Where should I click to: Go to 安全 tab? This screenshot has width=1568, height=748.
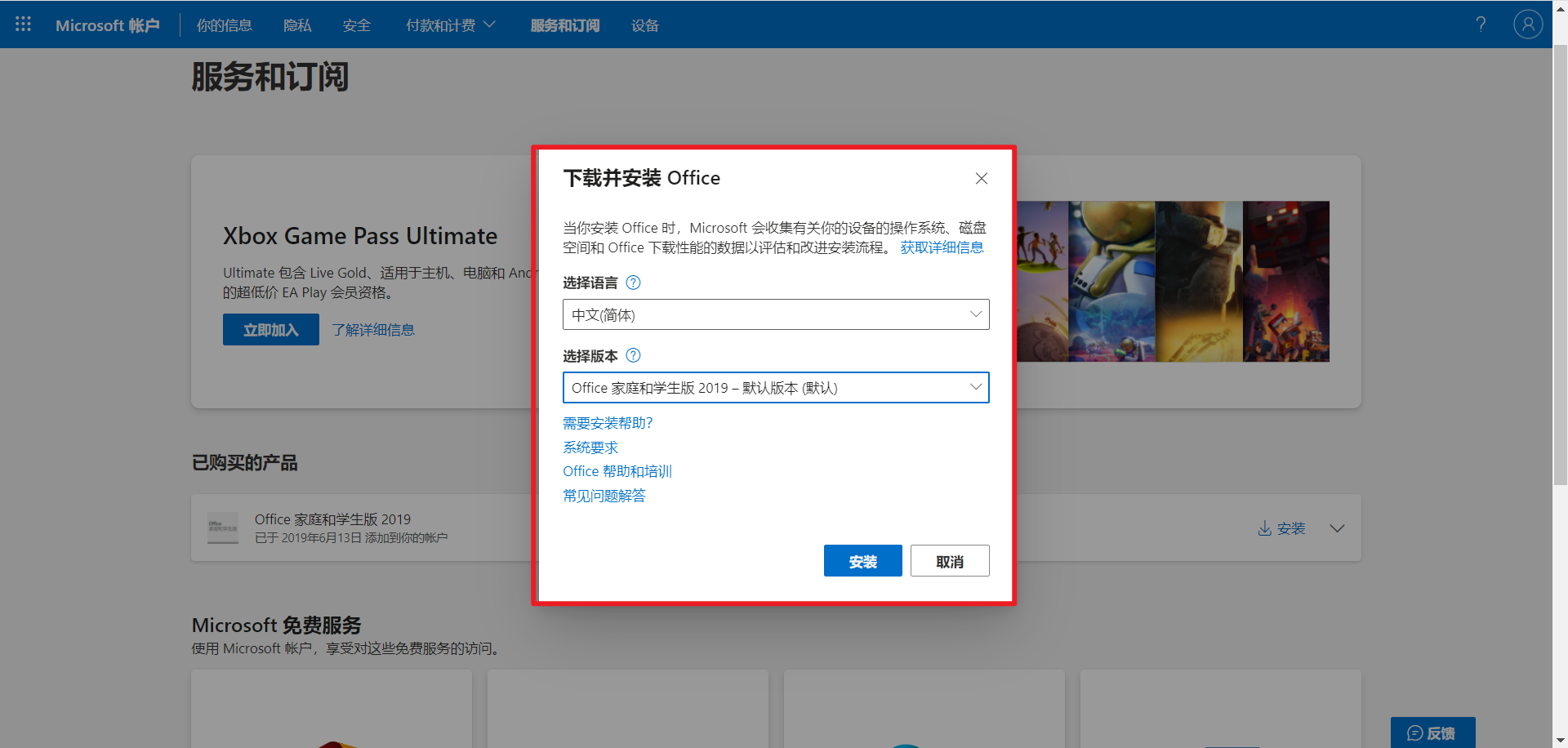point(357,25)
